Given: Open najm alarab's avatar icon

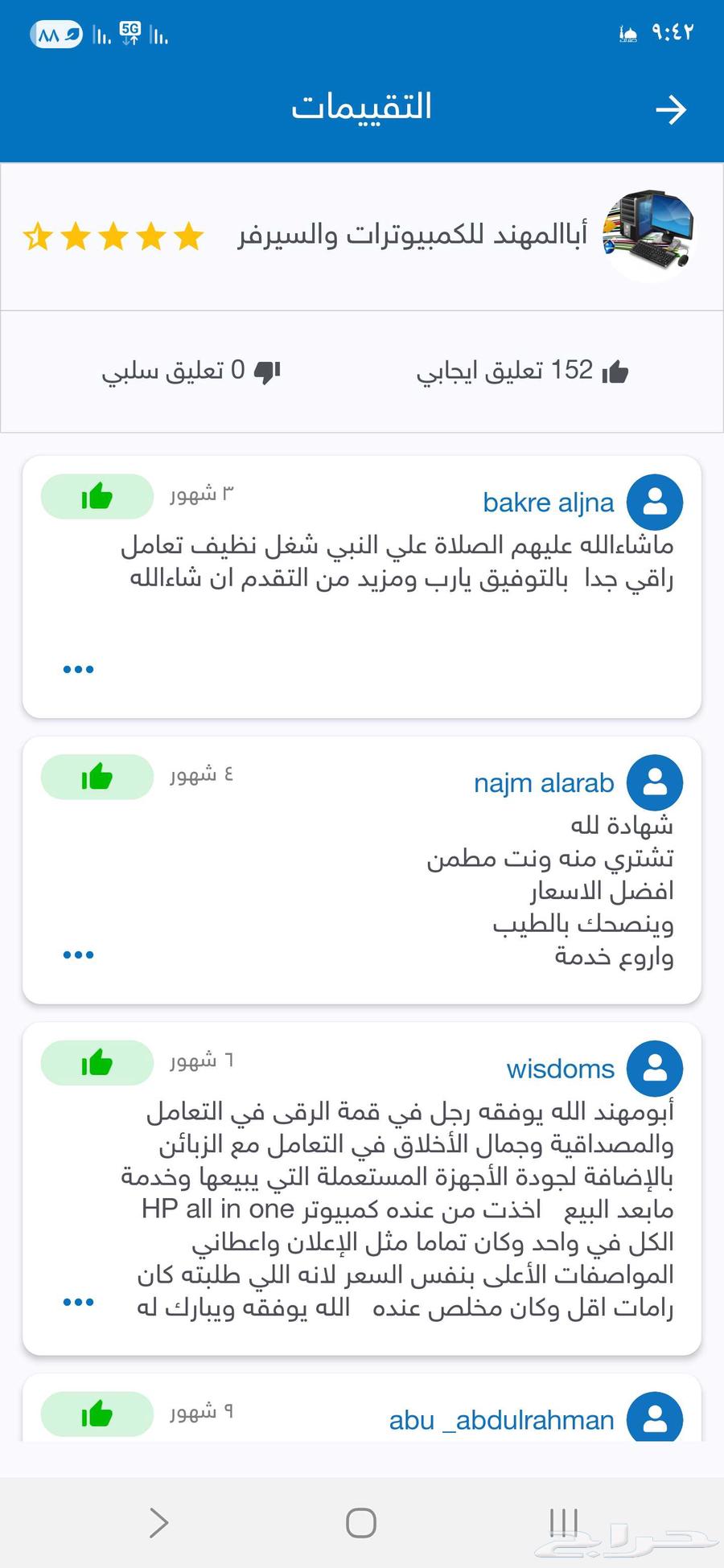Looking at the screenshot, I should [x=655, y=782].
